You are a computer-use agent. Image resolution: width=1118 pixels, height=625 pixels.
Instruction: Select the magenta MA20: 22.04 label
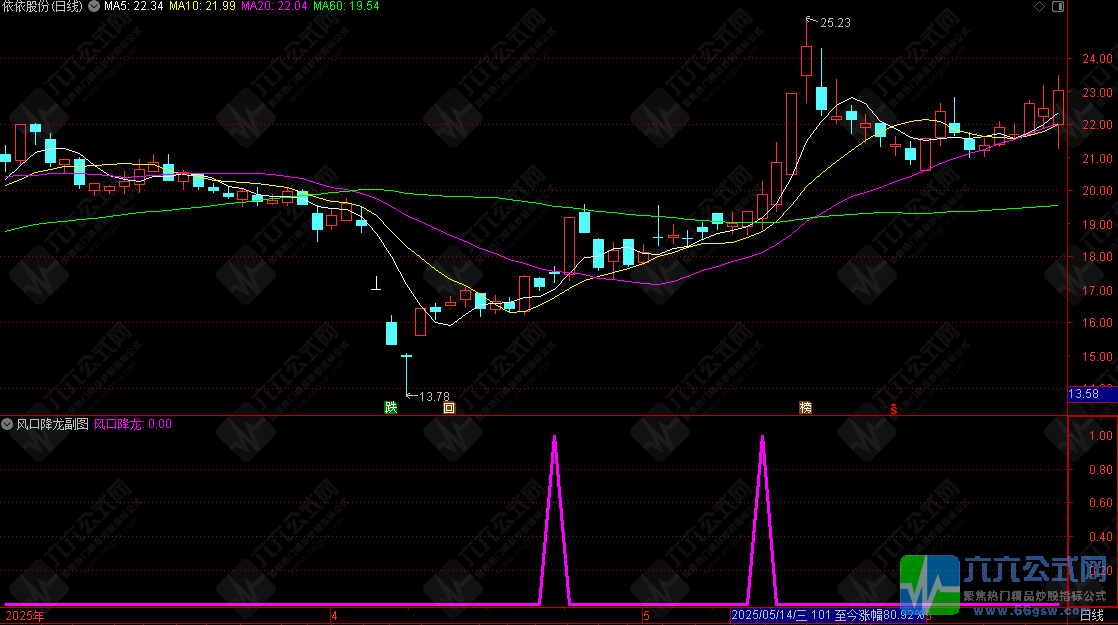(x=274, y=6)
